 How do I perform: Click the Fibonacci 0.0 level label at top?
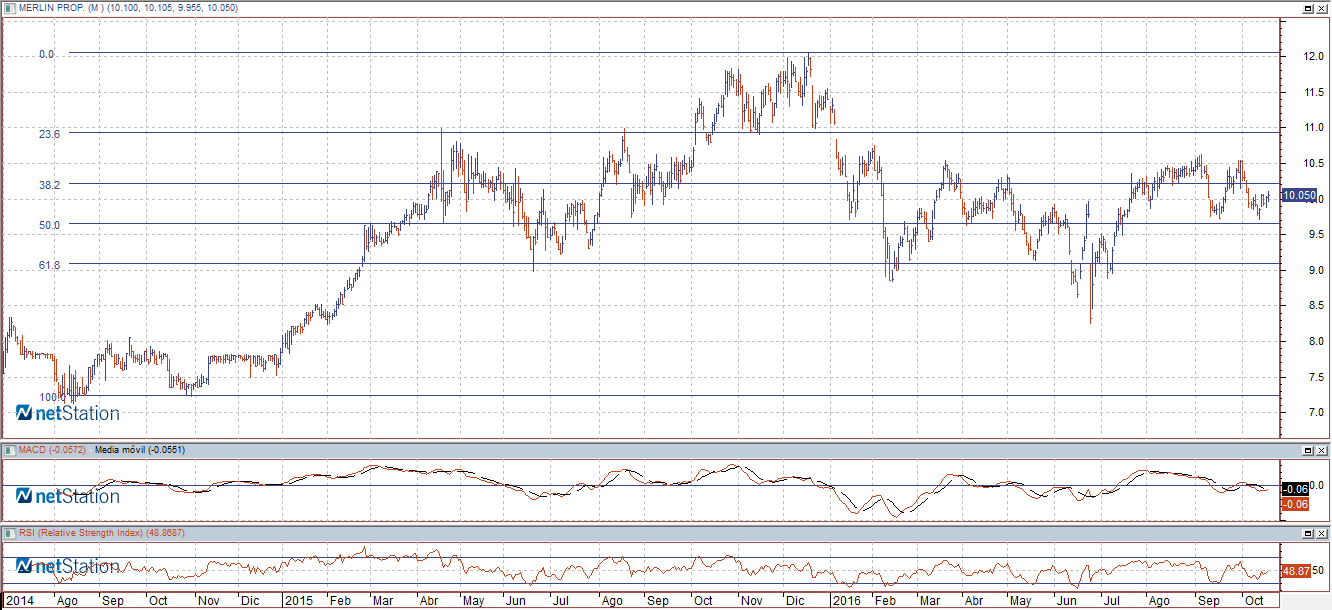click(x=46, y=54)
